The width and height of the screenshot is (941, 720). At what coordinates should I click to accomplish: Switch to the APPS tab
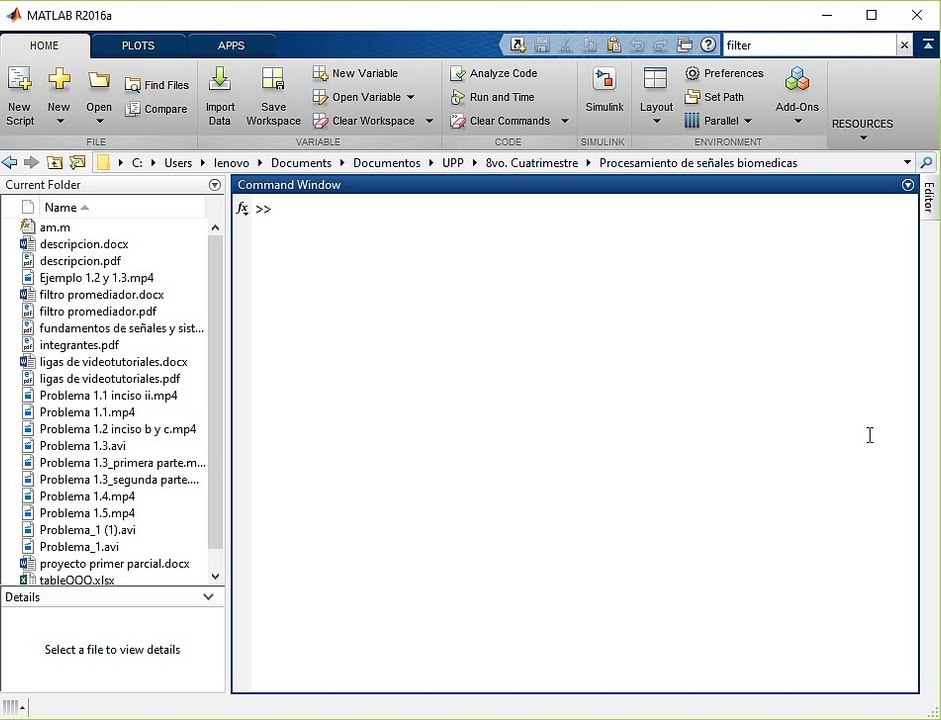point(231,46)
